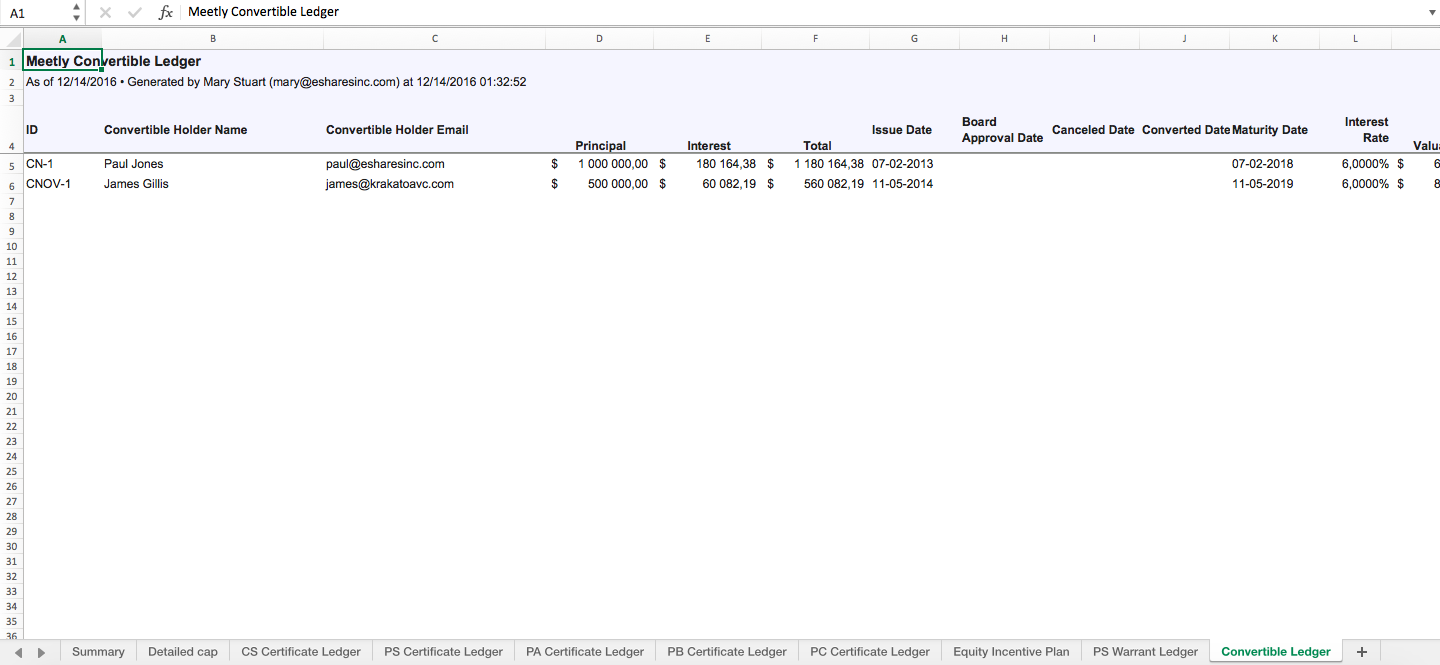Click the confirm checkmark icon in formula bar
Image resolution: width=1440 pixels, height=665 pixels.
point(135,13)
